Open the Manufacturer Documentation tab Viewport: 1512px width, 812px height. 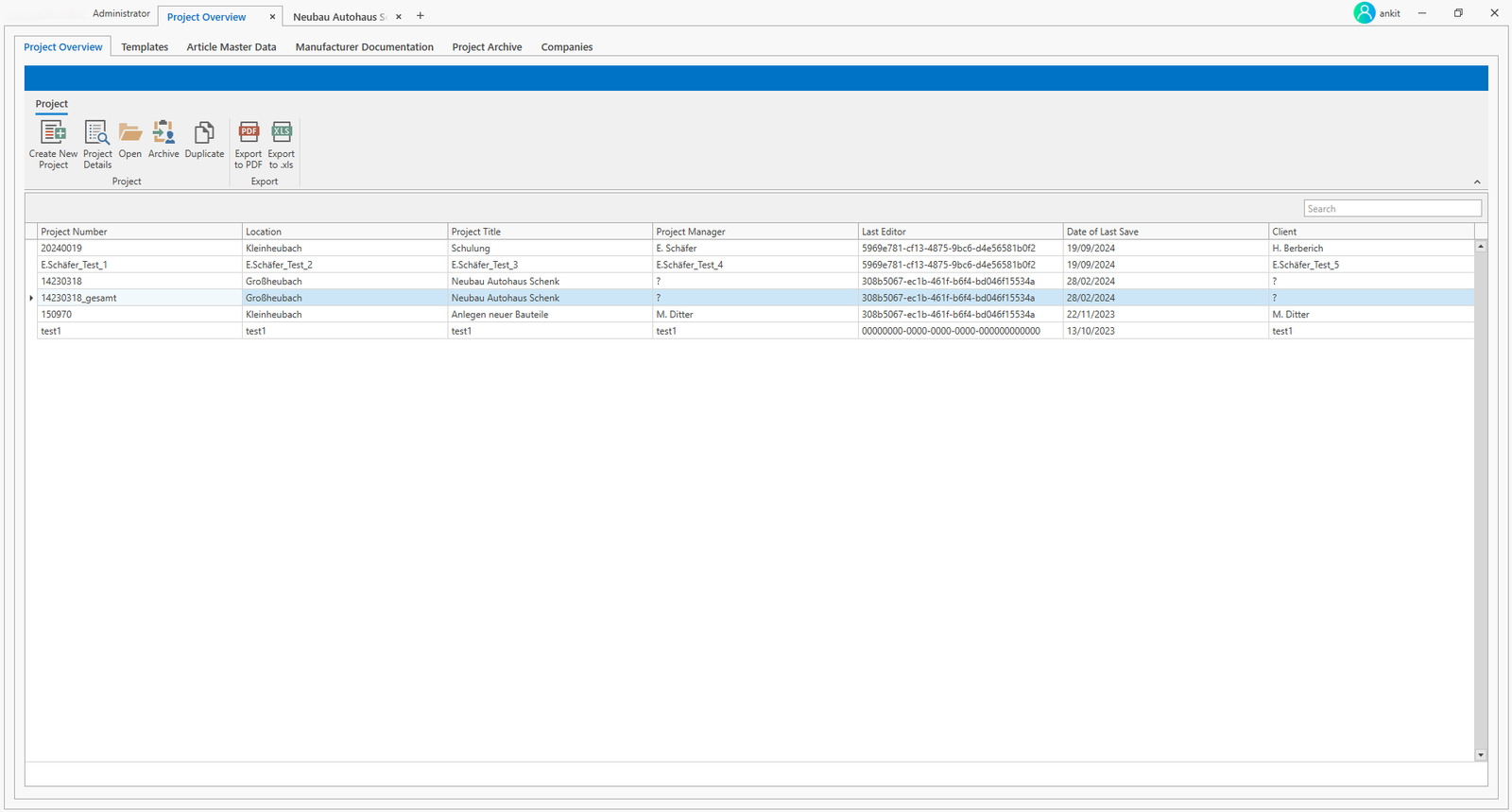tap(364, 47)
